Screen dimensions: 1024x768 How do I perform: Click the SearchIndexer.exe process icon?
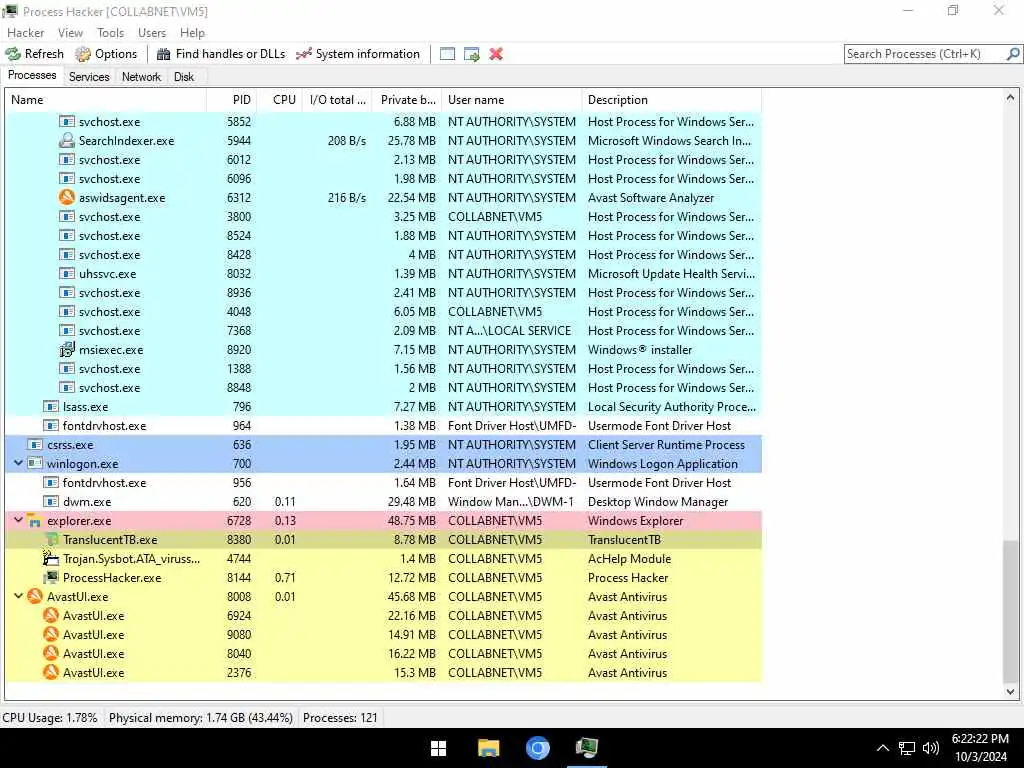(x=67, y=140)
